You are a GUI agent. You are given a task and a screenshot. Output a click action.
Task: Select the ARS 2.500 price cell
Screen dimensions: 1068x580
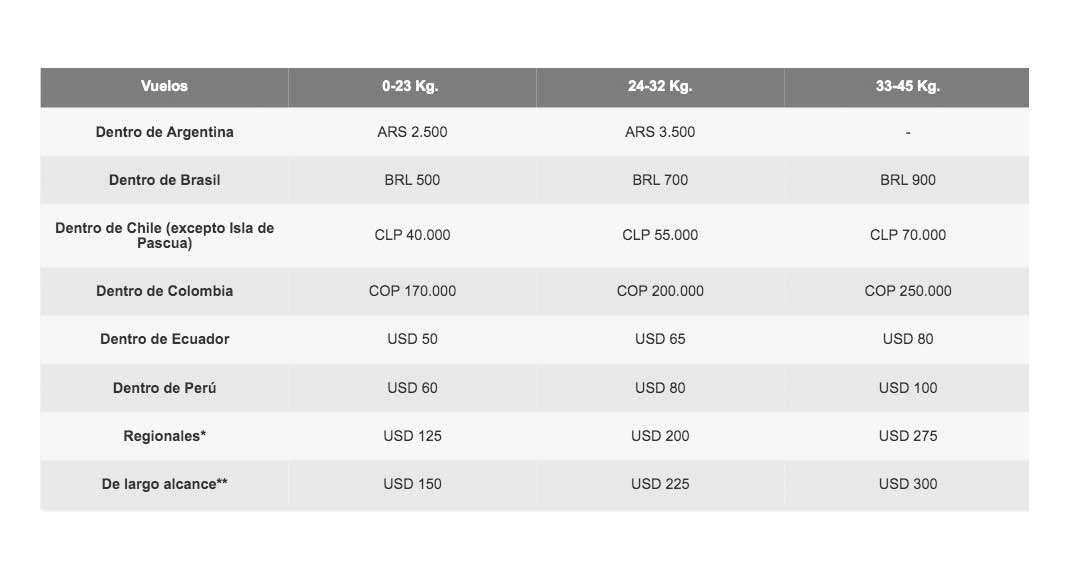point(412,132)
